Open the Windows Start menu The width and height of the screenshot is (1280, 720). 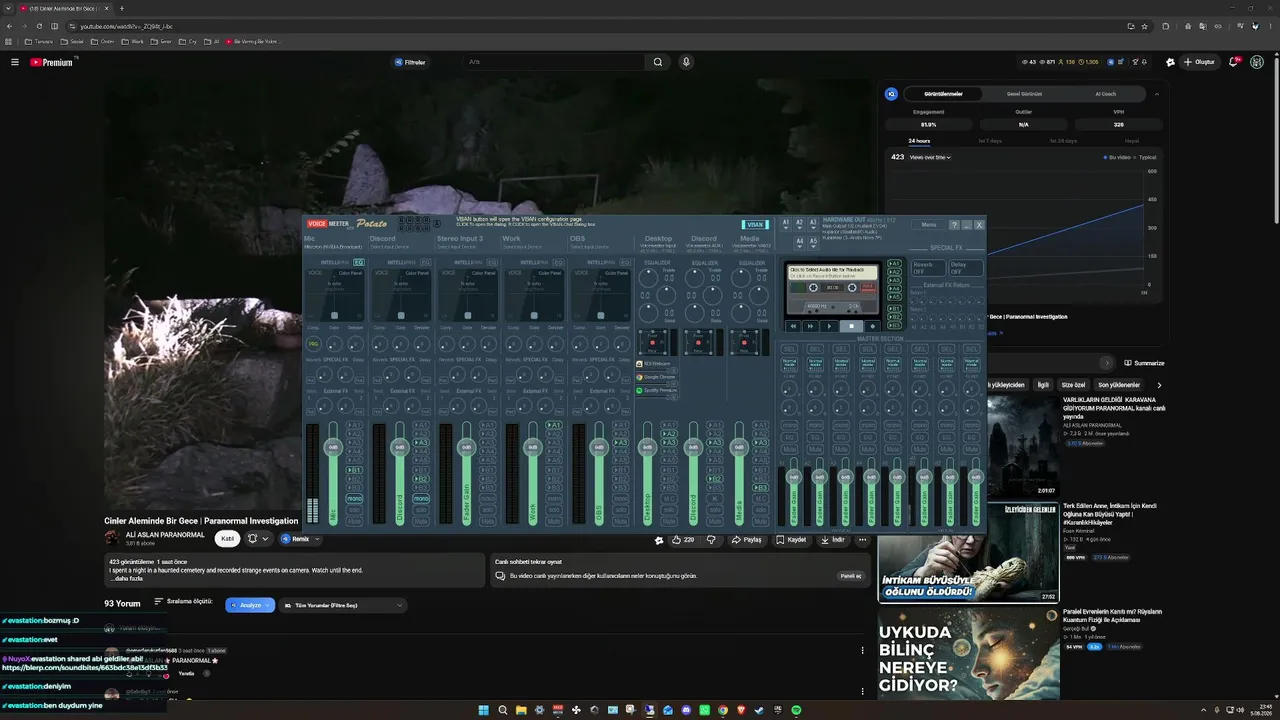(x=484, y=710)
